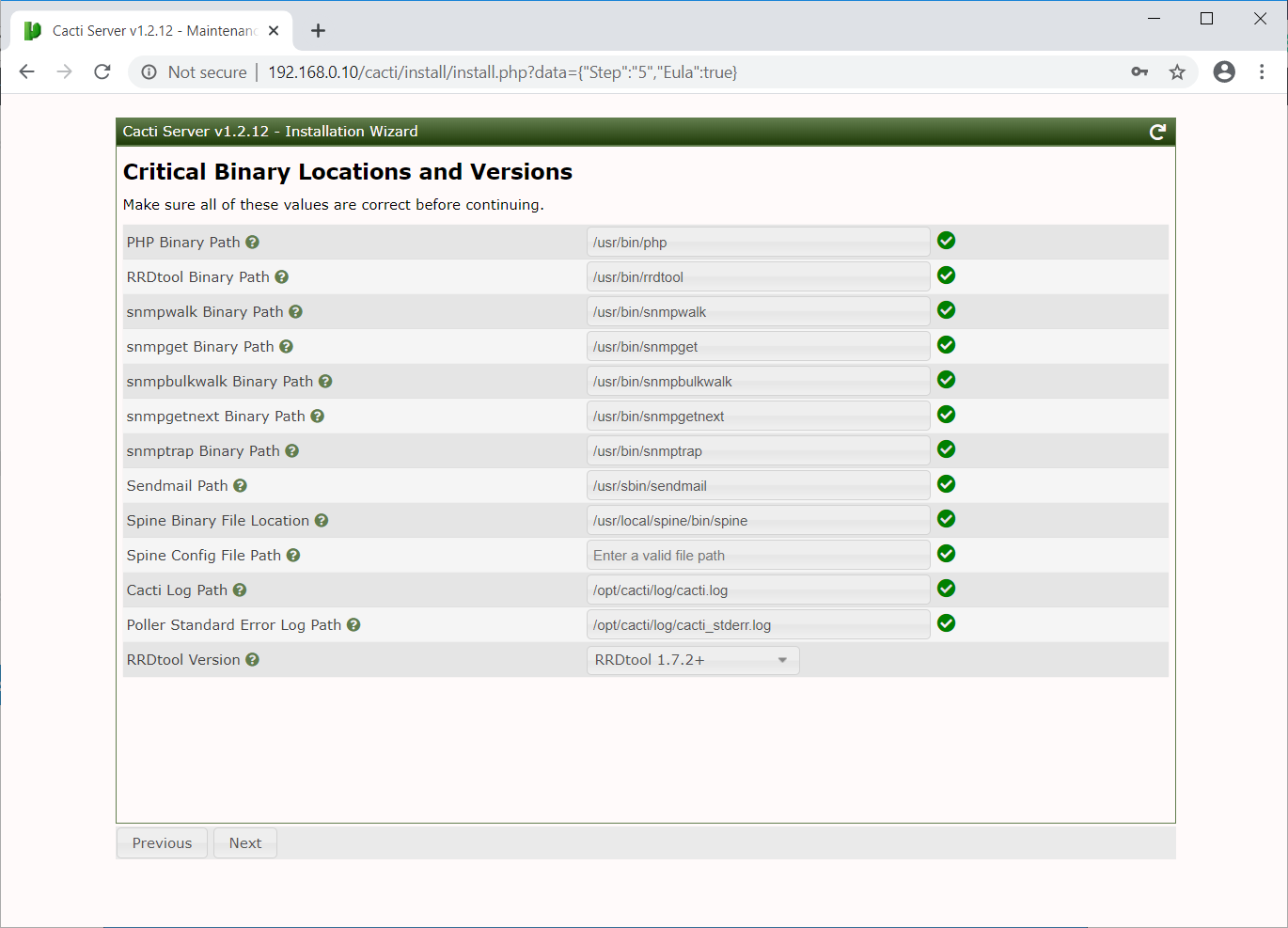Viewport: 1288px width, 928px height.
Task: View site information for Not secure
Action: (x=194, y=72)
